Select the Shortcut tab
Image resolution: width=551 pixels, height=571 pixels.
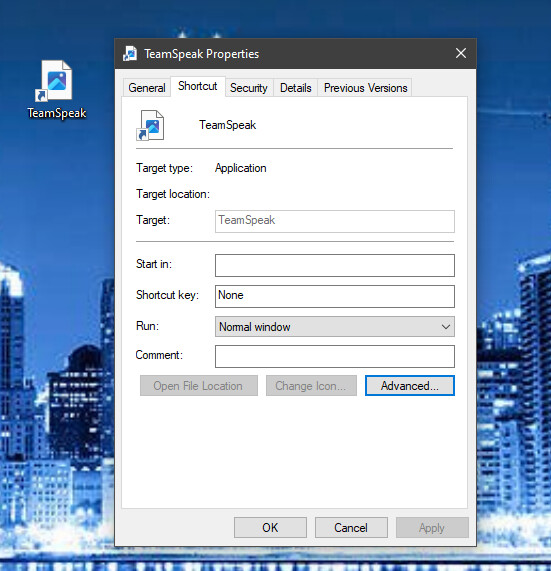click(198, 86)
